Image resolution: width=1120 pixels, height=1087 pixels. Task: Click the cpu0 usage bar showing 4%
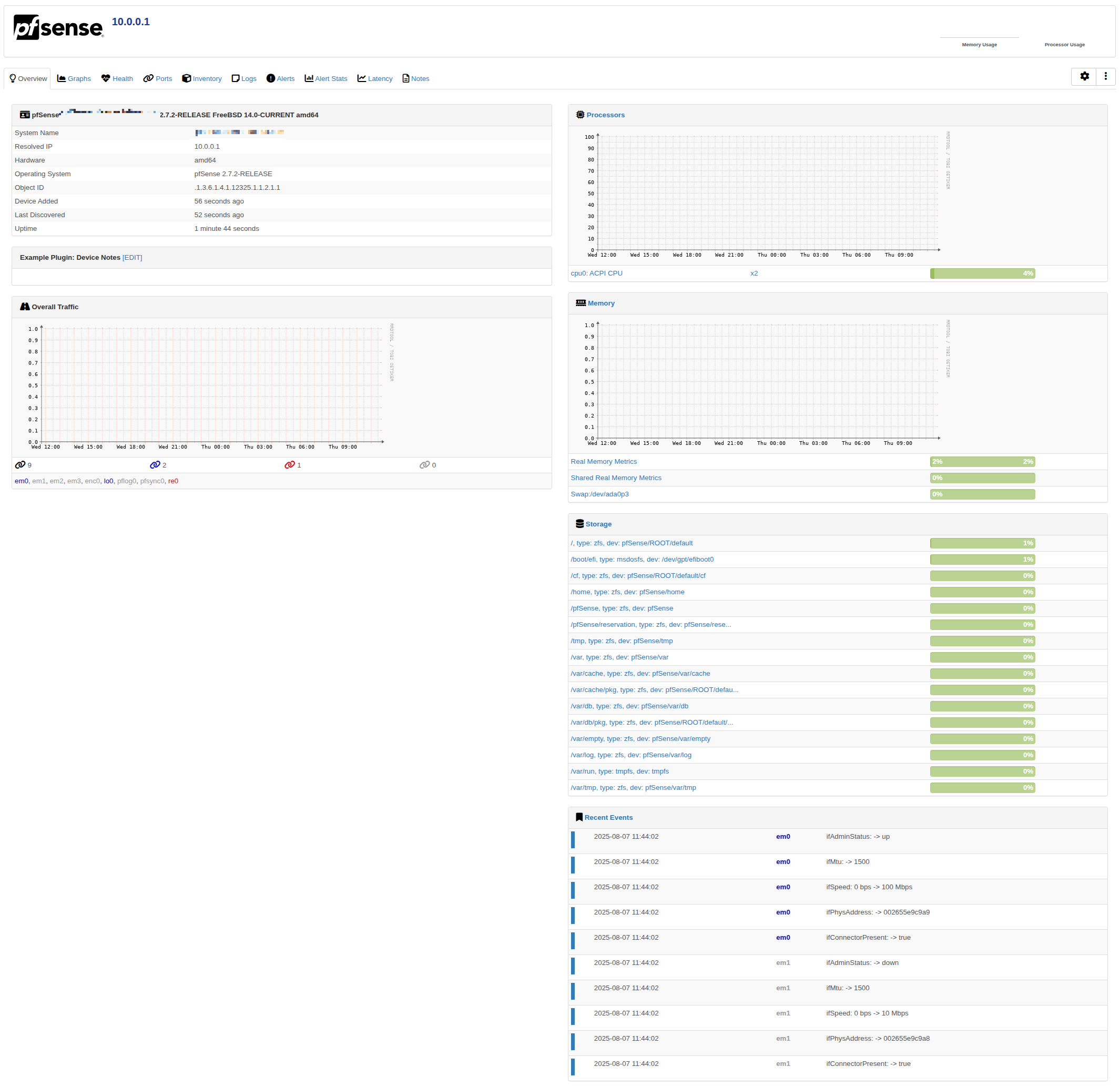coord(982,273)
